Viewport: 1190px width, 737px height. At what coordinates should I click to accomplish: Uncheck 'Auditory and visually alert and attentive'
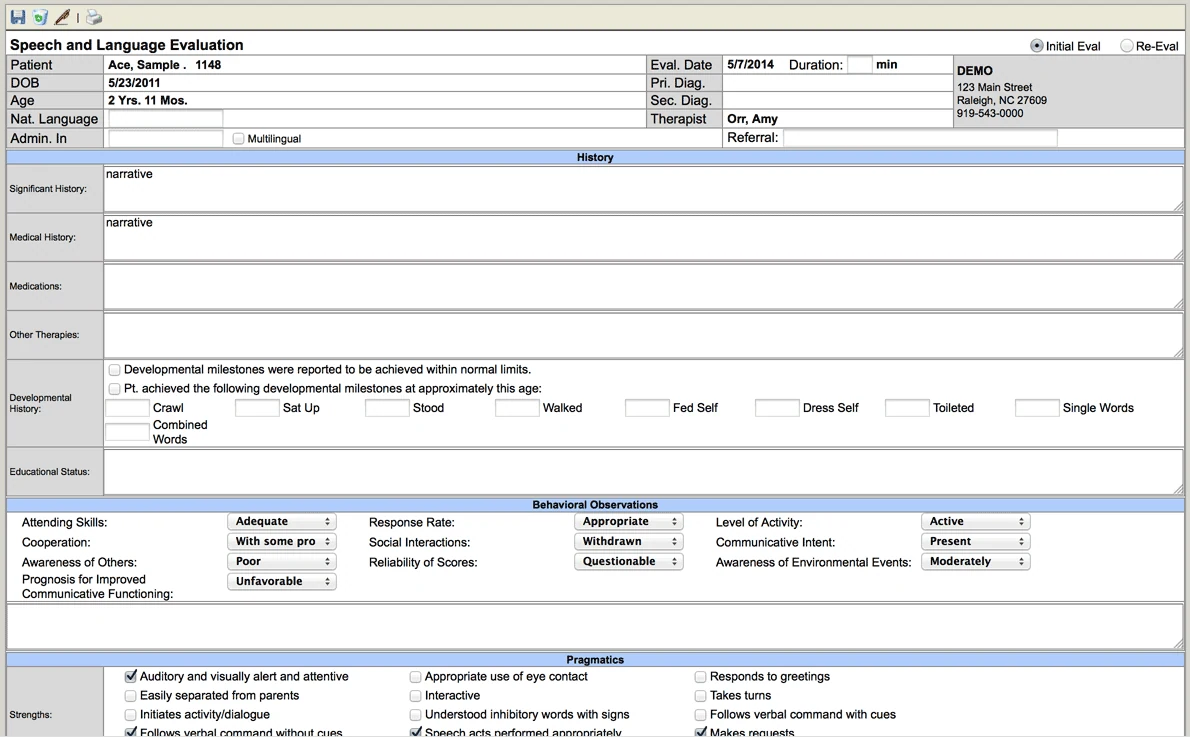click(131, 676)
